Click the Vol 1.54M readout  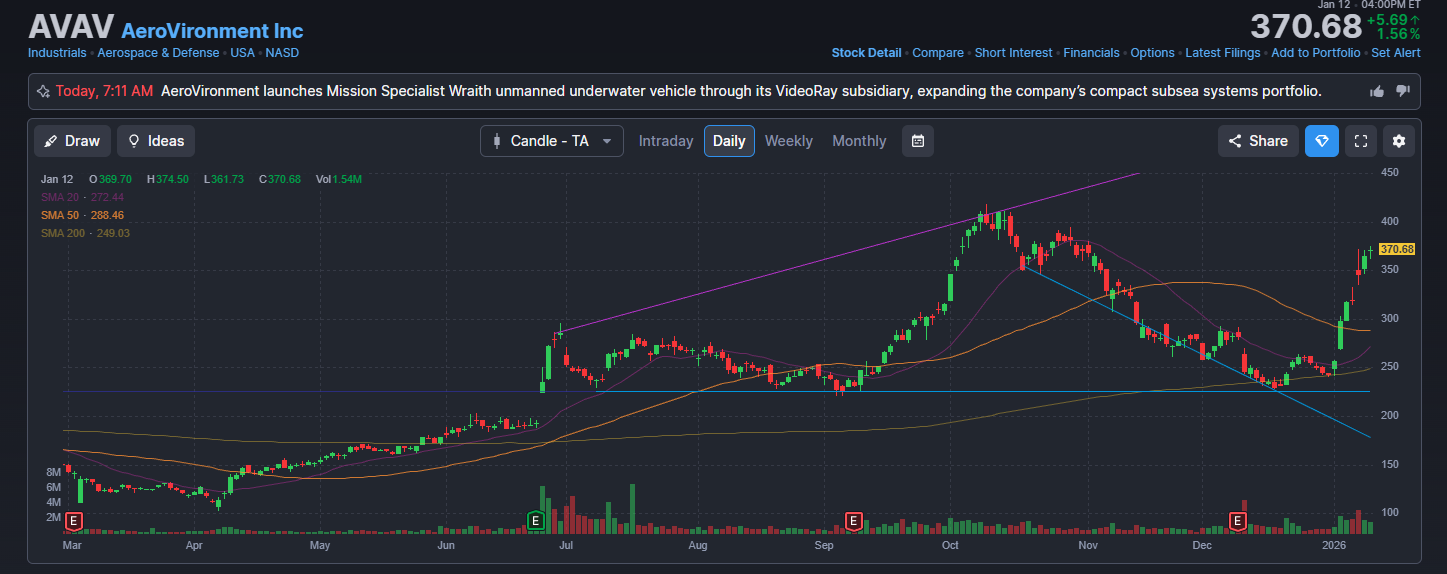coord(339,179)
